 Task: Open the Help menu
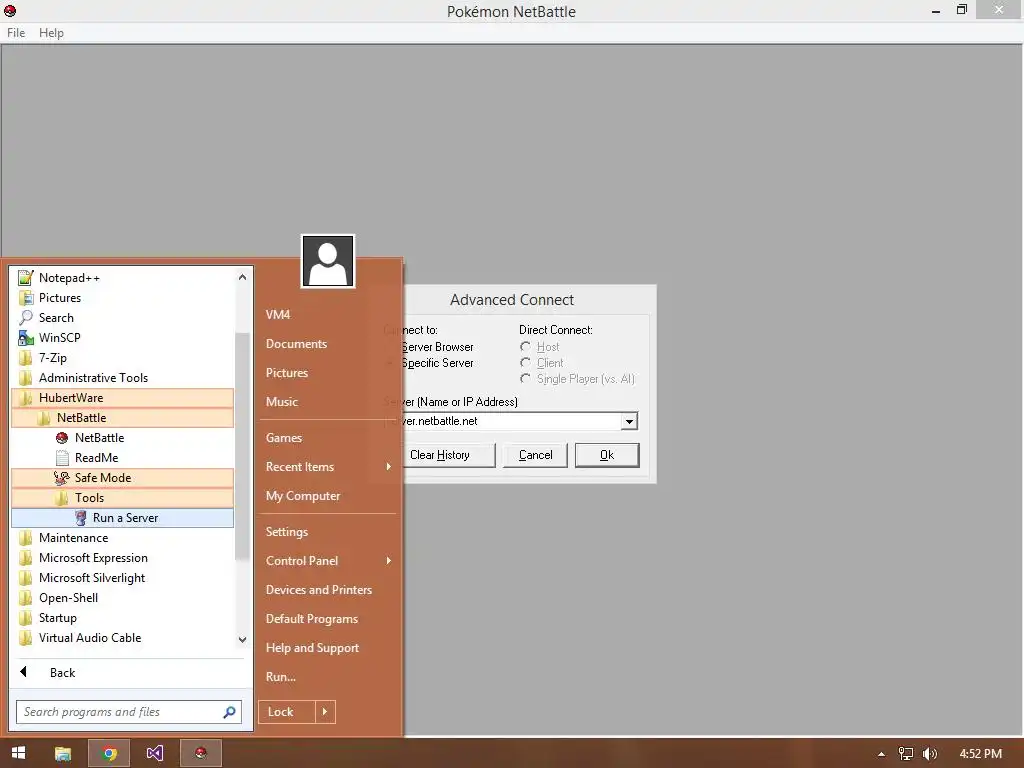[x=51, y=33]
